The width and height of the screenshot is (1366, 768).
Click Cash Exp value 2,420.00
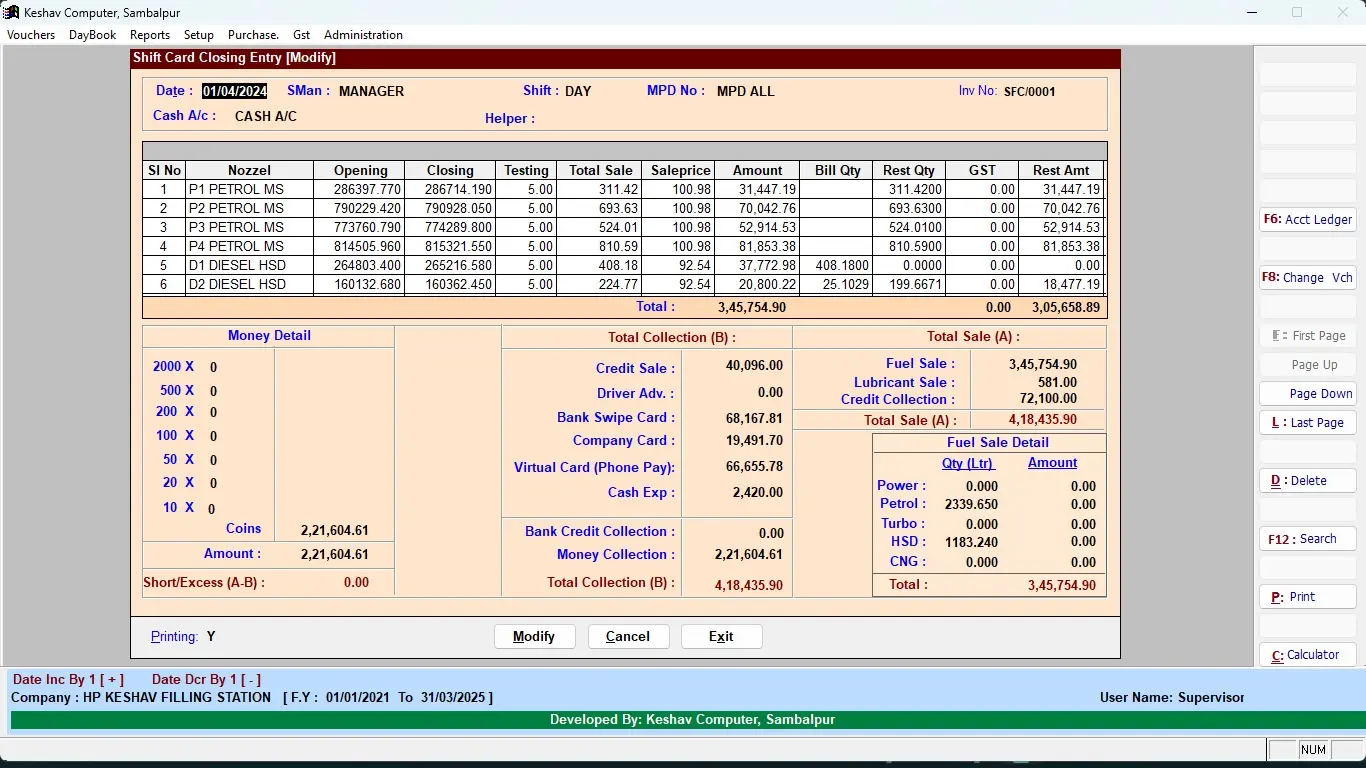[758, 492]
